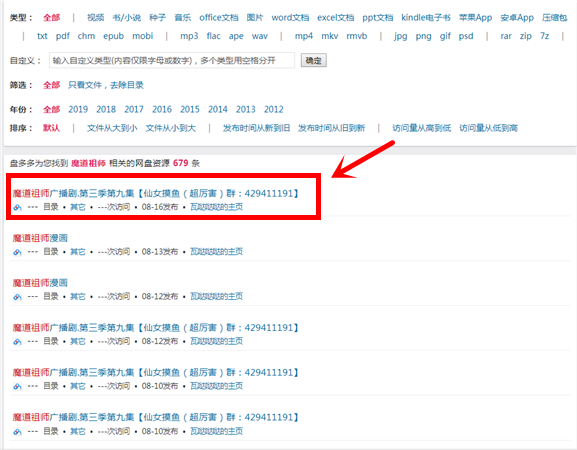Sort by 发布时间从旧到新
Screen dimensions: 577x450
click(x=332, y=128)
